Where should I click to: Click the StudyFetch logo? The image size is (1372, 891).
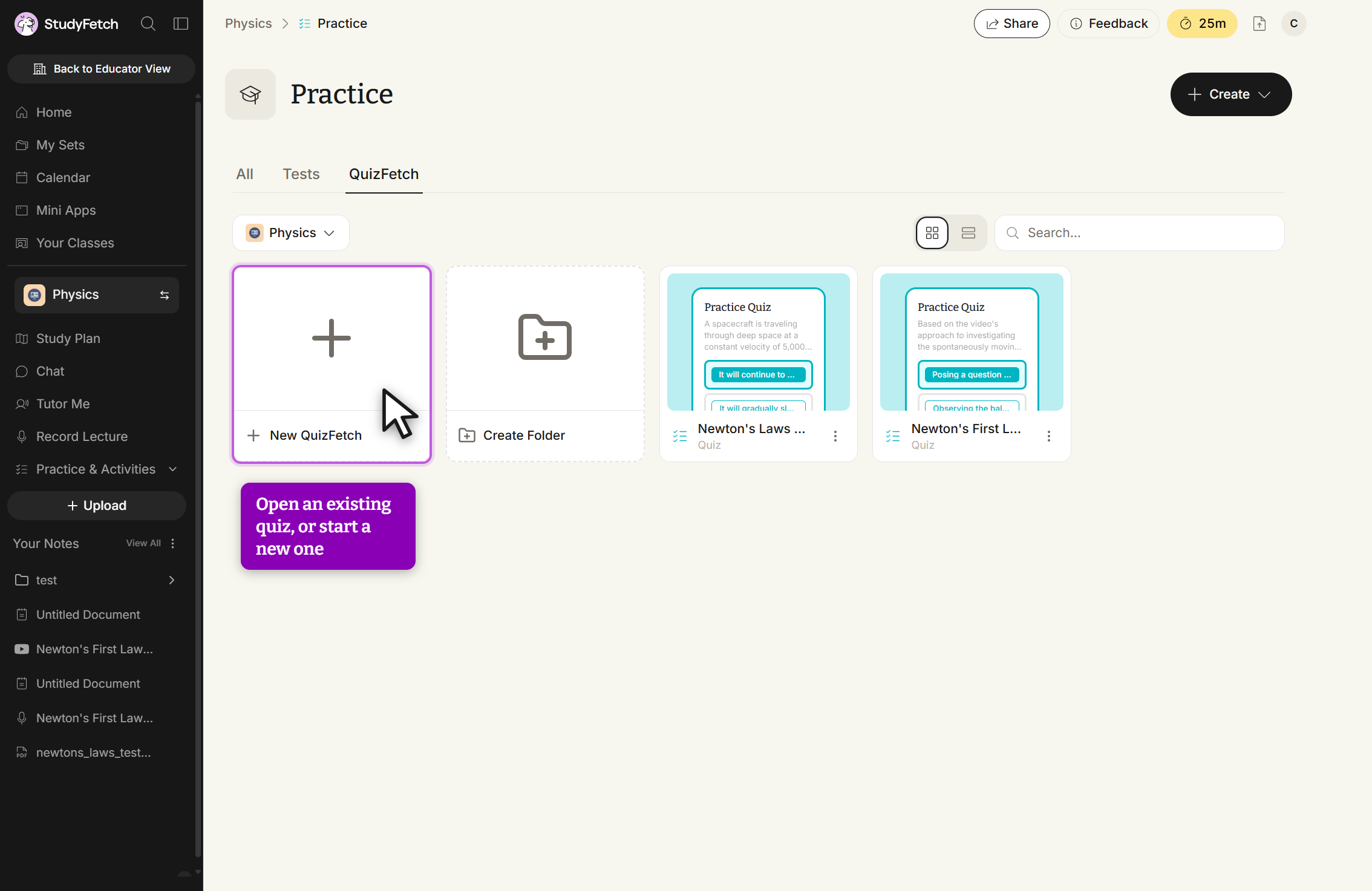(67, 24)
